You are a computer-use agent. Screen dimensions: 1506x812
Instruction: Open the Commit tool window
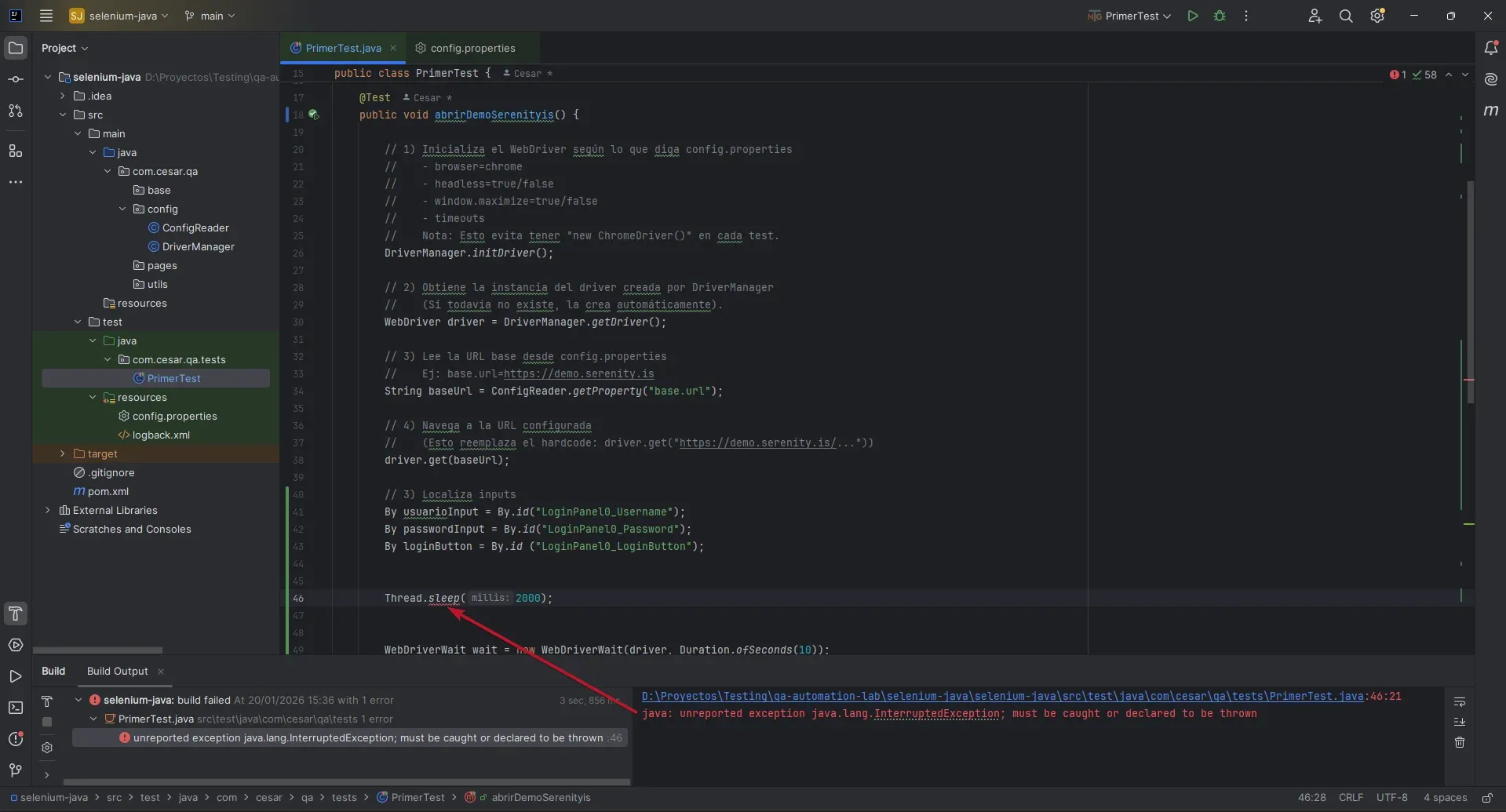(x=16, y=78)
